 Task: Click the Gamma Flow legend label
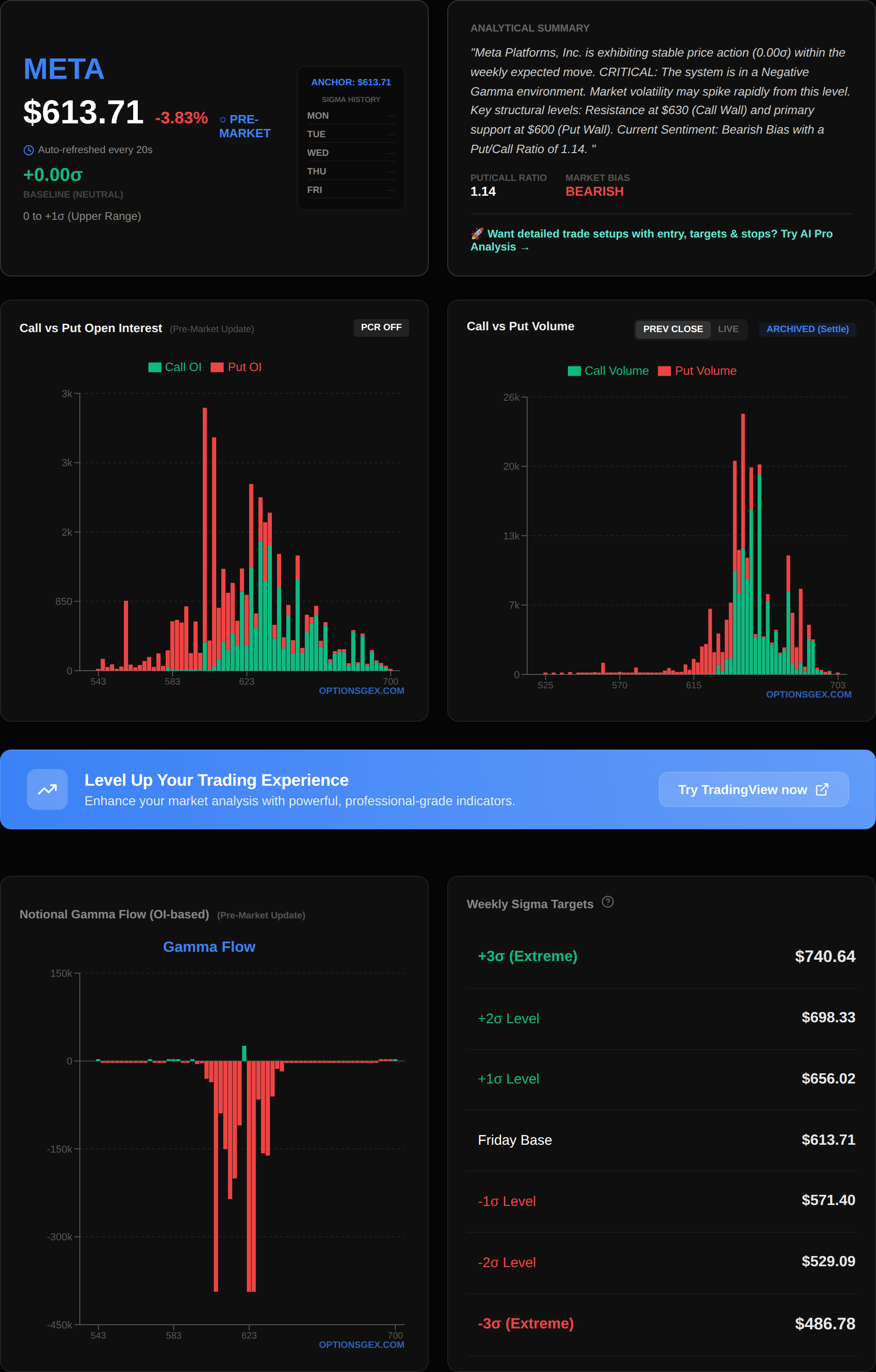pyautogui.click(x=209, y=947)
